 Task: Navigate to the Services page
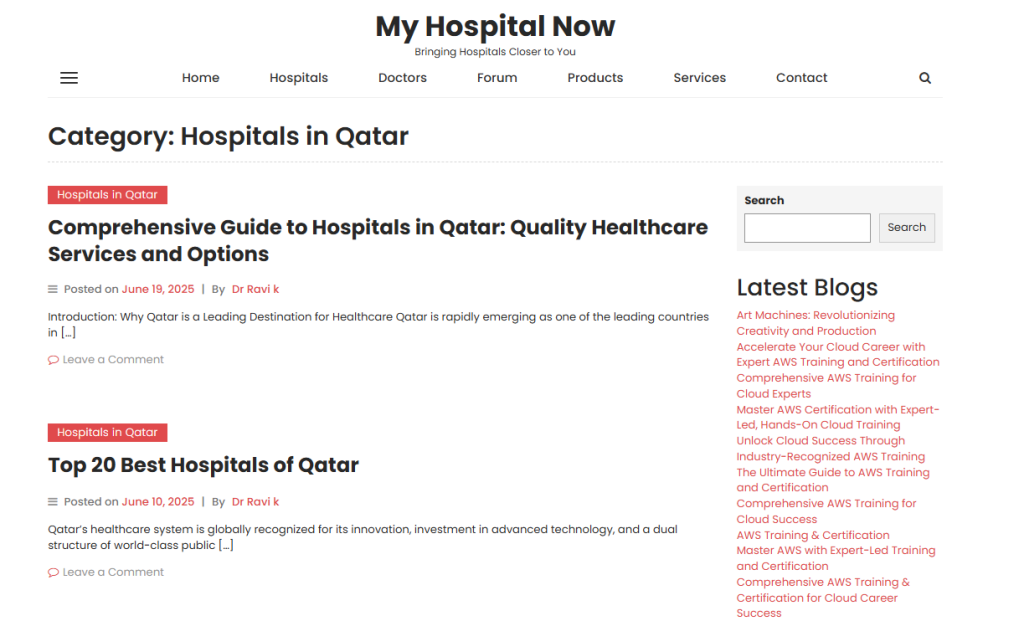tap(699, 78)
